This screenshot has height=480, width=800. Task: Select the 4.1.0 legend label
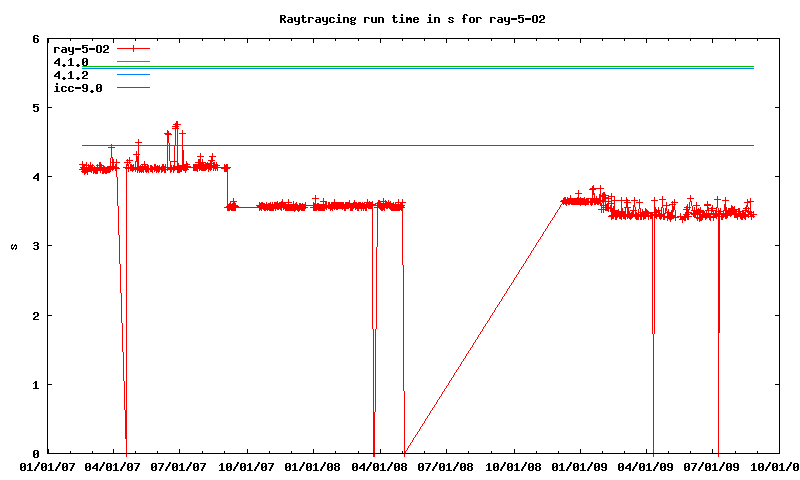(71, 62)
